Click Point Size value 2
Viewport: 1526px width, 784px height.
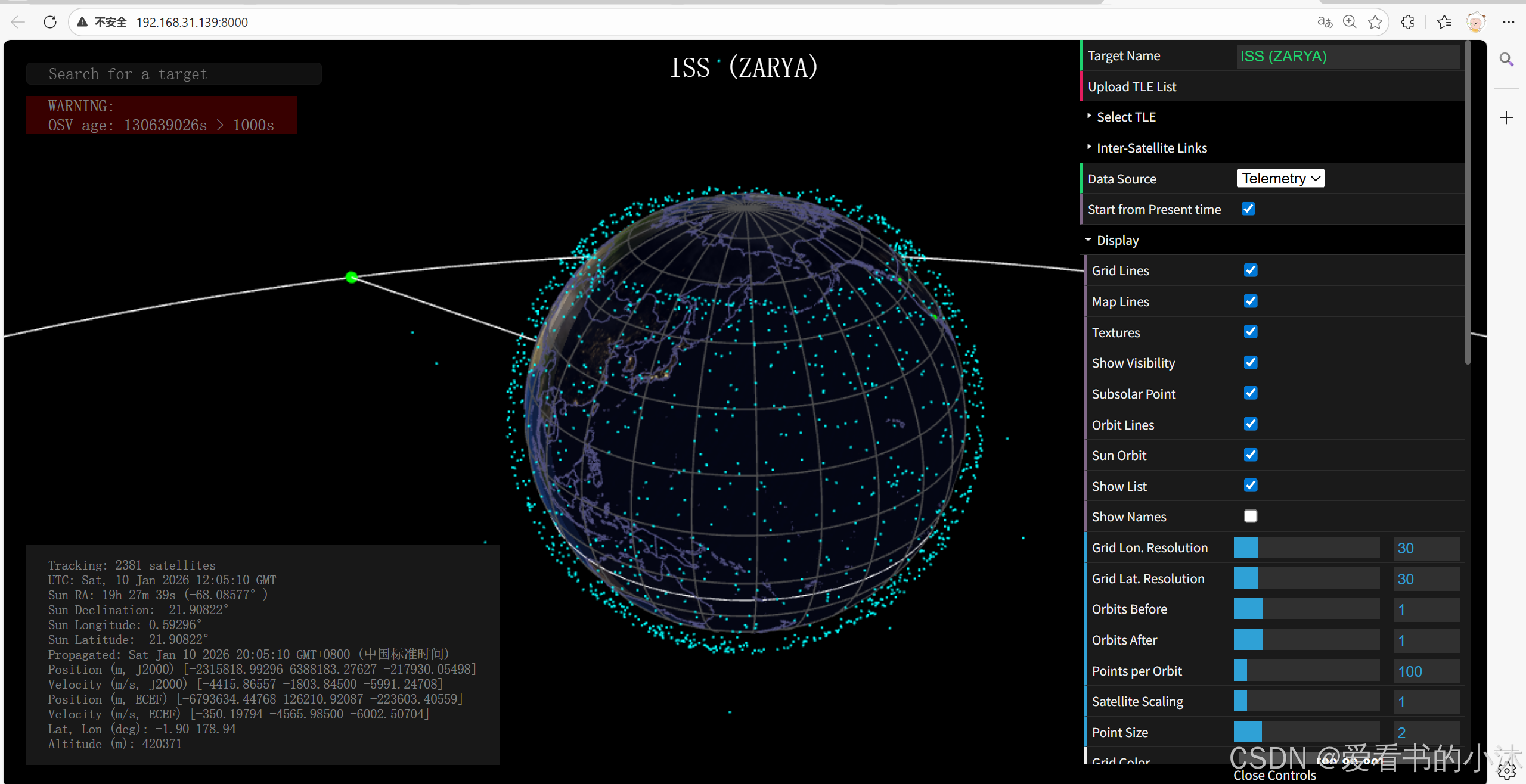click(x=1427, y=732)
